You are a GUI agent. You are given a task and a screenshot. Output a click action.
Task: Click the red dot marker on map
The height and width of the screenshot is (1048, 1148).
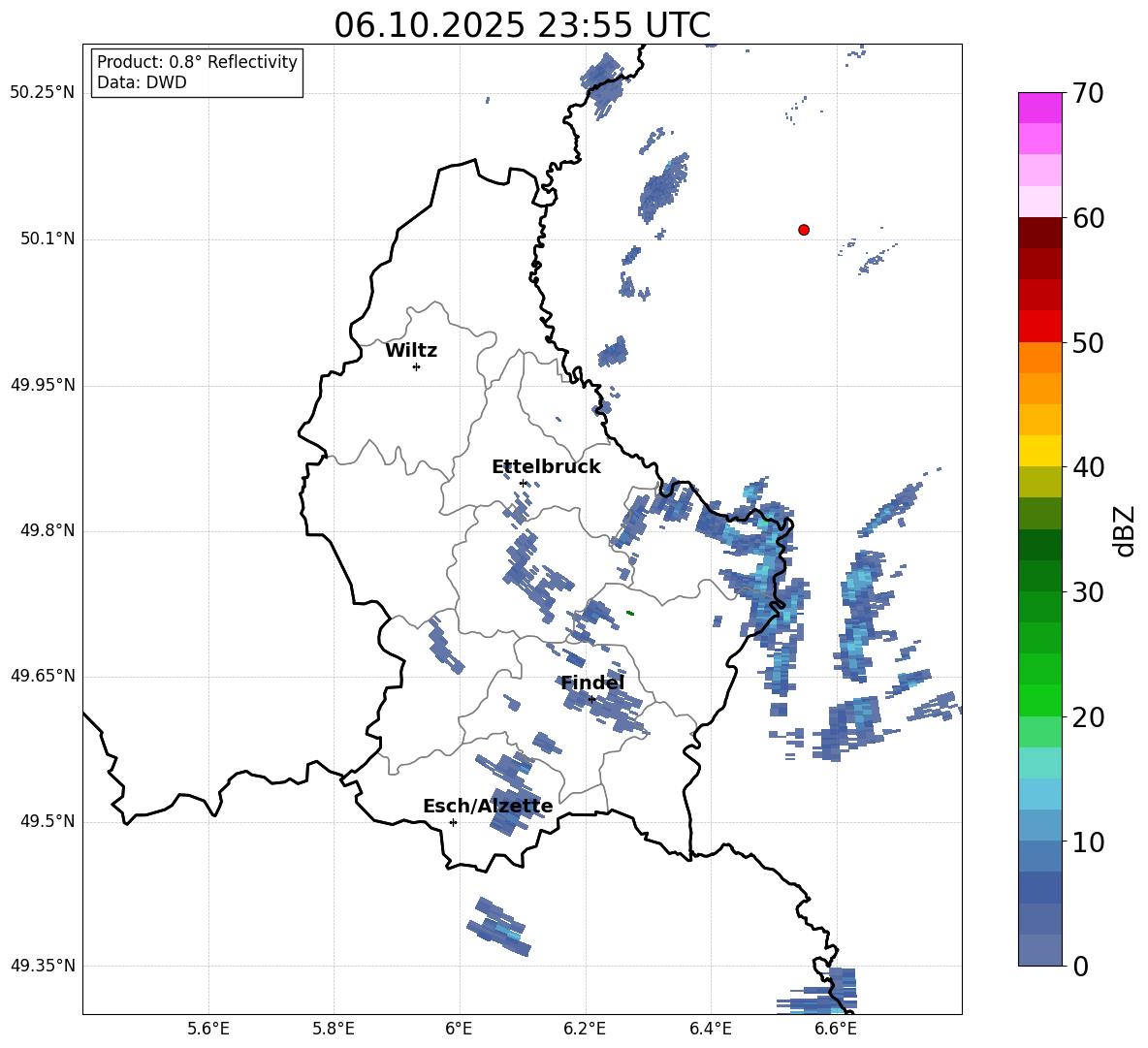click(804, 230)
